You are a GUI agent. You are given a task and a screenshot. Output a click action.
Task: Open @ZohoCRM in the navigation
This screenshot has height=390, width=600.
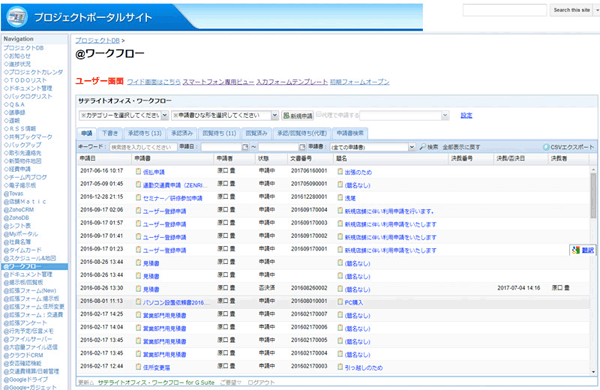click(19, 210)
